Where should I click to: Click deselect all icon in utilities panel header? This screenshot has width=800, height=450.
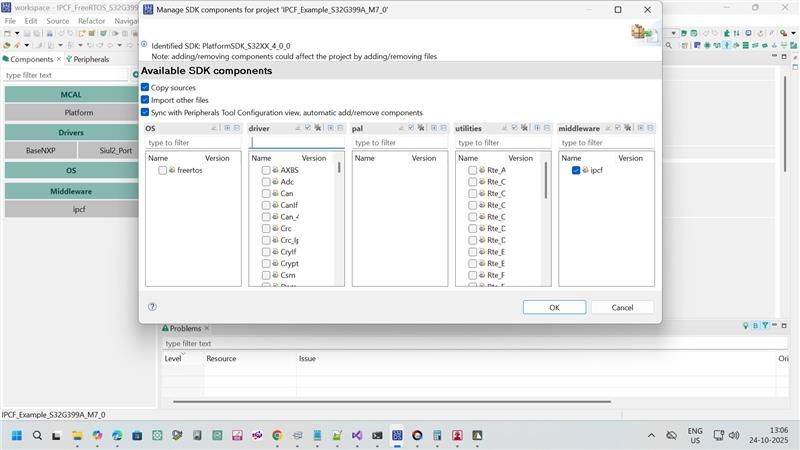pyautogui.click(x=524, y=128)
